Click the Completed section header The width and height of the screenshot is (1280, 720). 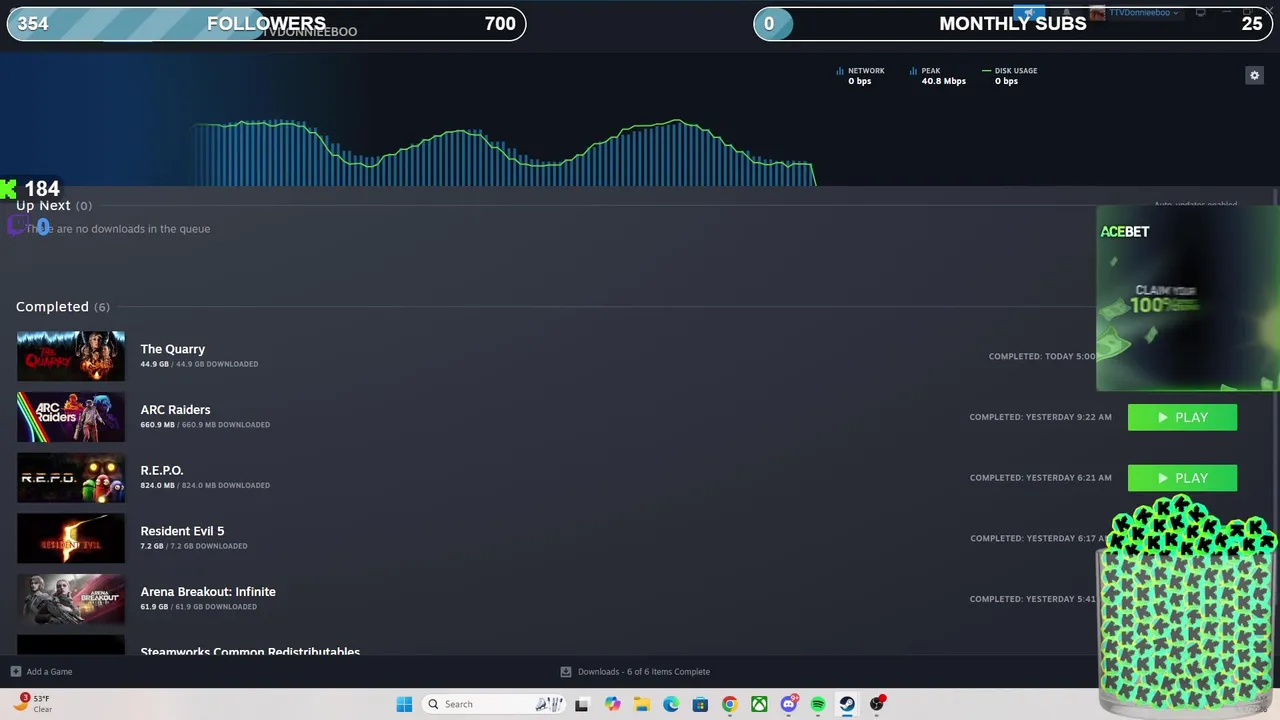pyautogui.click(x=63, y=307)
